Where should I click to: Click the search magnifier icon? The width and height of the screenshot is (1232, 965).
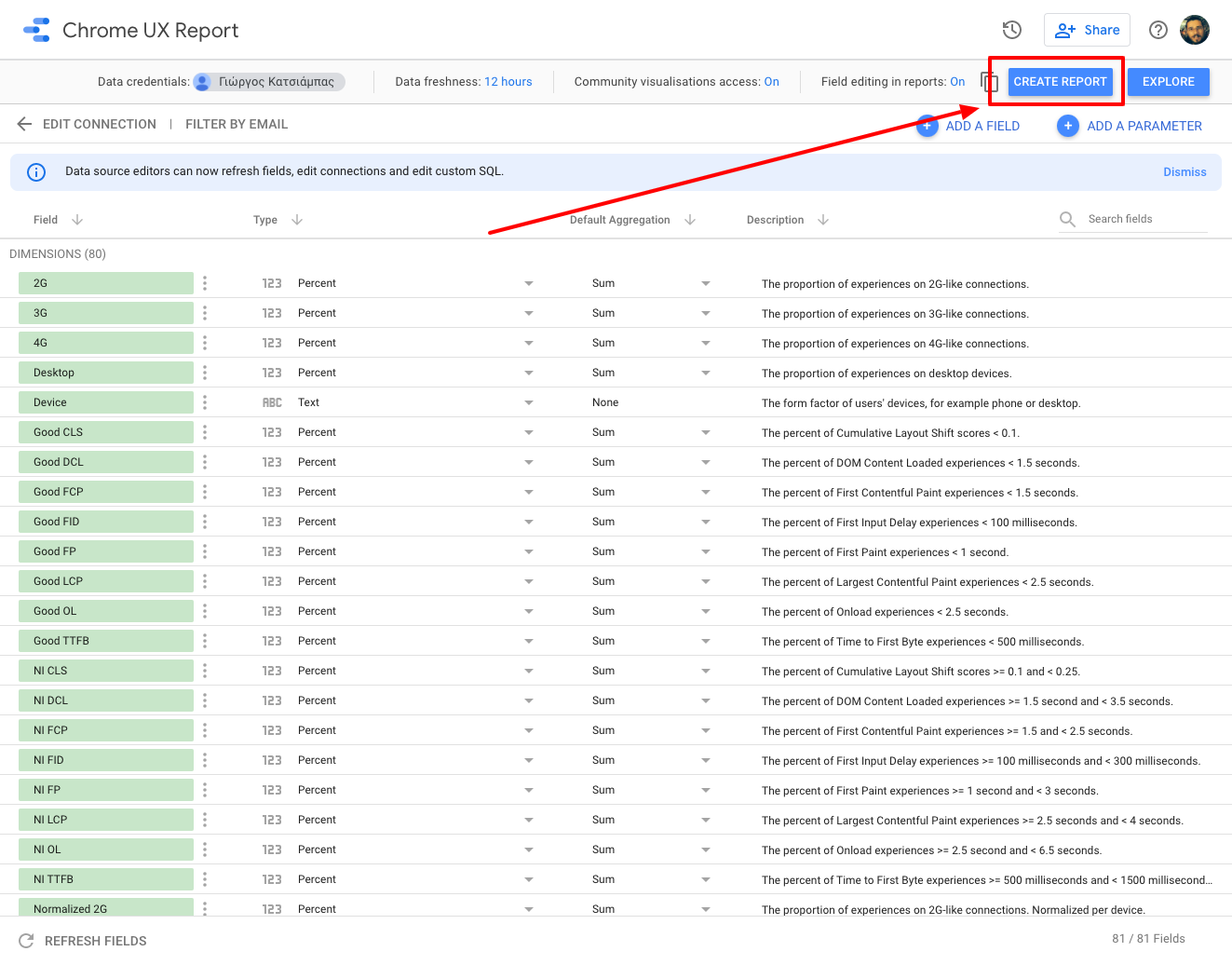(1067, 219)
